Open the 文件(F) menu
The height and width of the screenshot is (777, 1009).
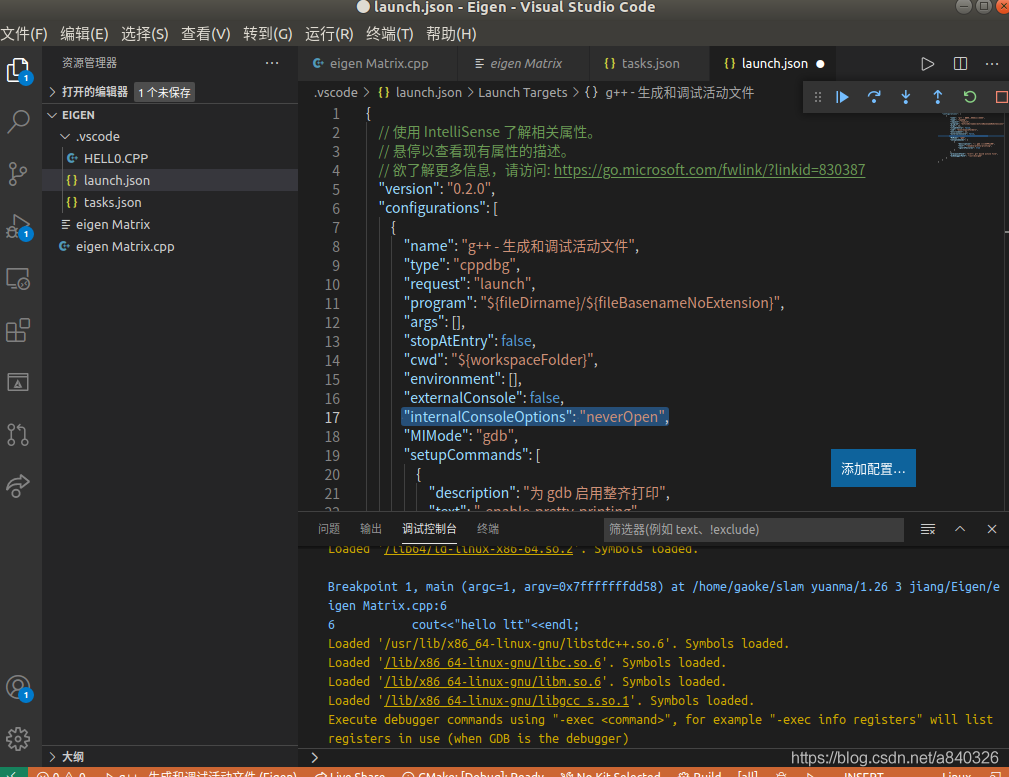[x=24, y=34]
